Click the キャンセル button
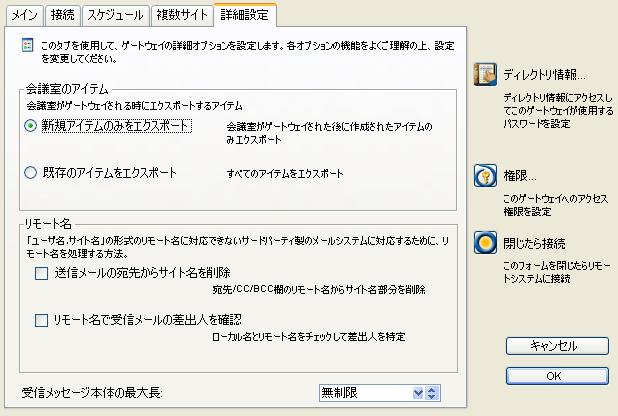The width and height of the screenshot is (618, 416). (557, 346)
